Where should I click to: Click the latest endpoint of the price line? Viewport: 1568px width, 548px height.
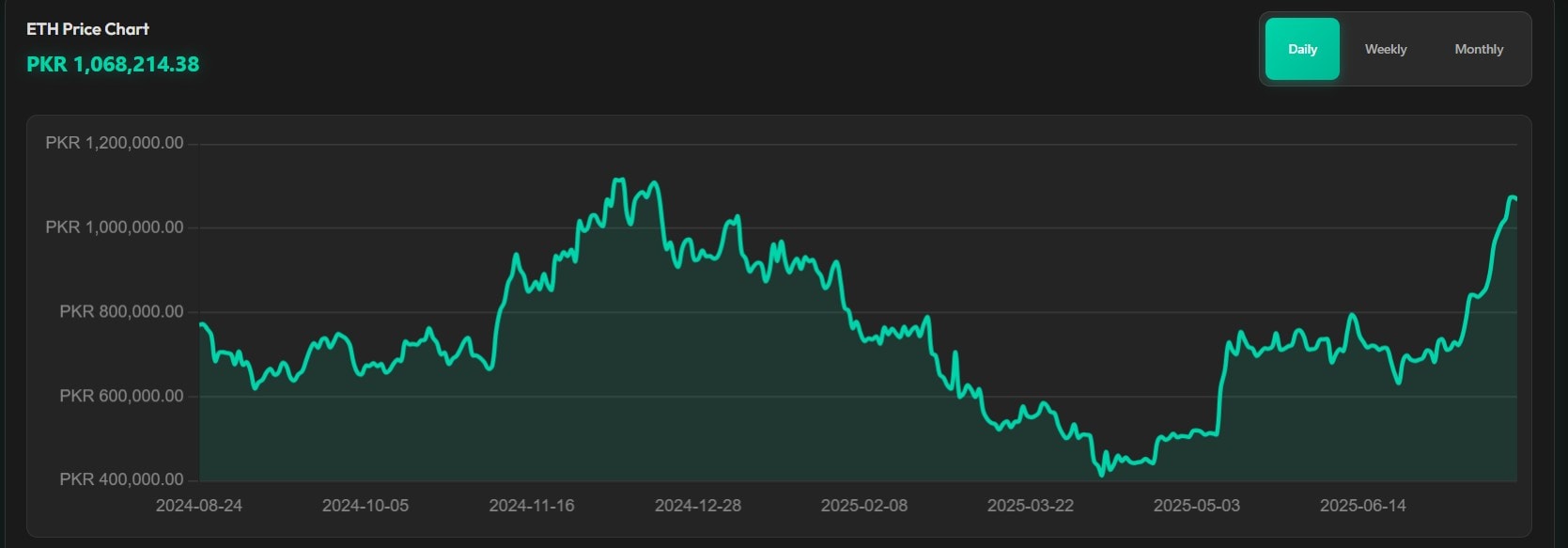click(x=1514, y=198)
